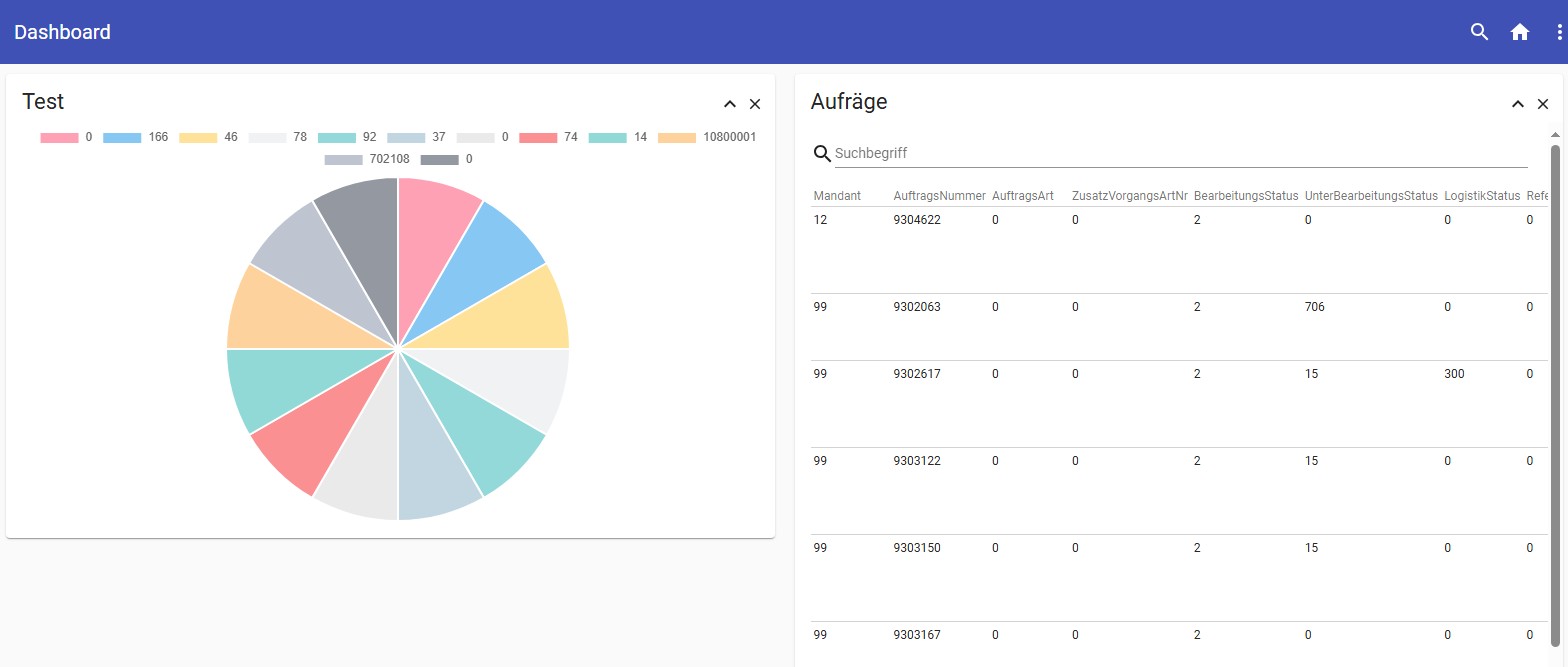Click the Aufräge panel title
The image size is (1568, 667).
pyautogui.click(x=849, y=101)
